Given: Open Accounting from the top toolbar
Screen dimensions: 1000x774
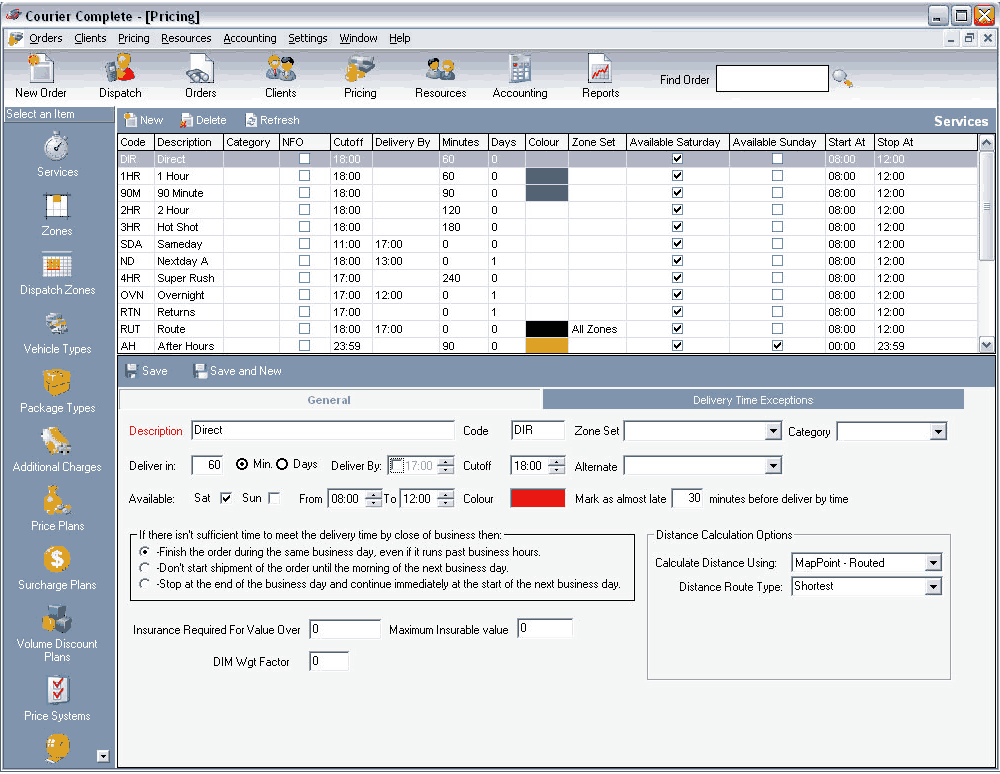Looking at the screenshot, I should (520, 76).
